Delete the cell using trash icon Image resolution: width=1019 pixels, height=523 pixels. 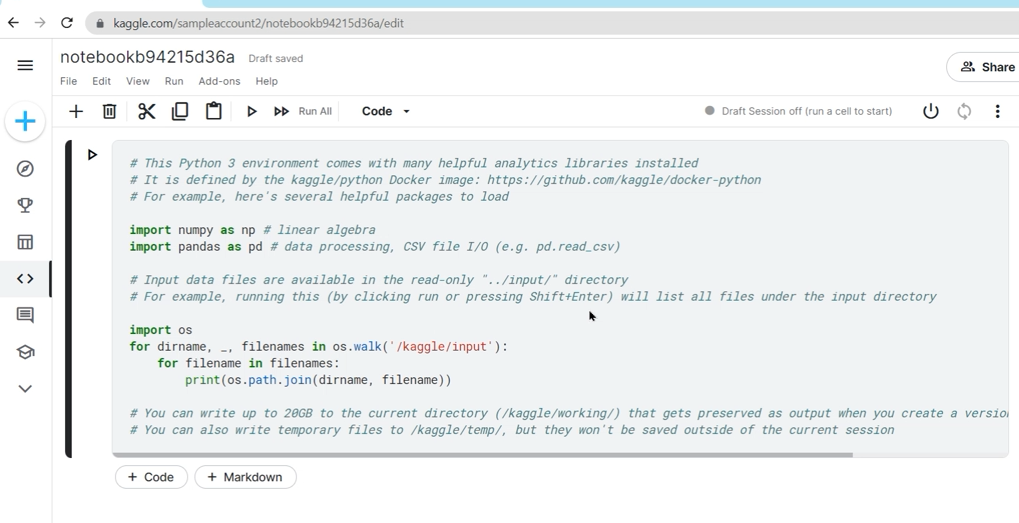(110, 111)
